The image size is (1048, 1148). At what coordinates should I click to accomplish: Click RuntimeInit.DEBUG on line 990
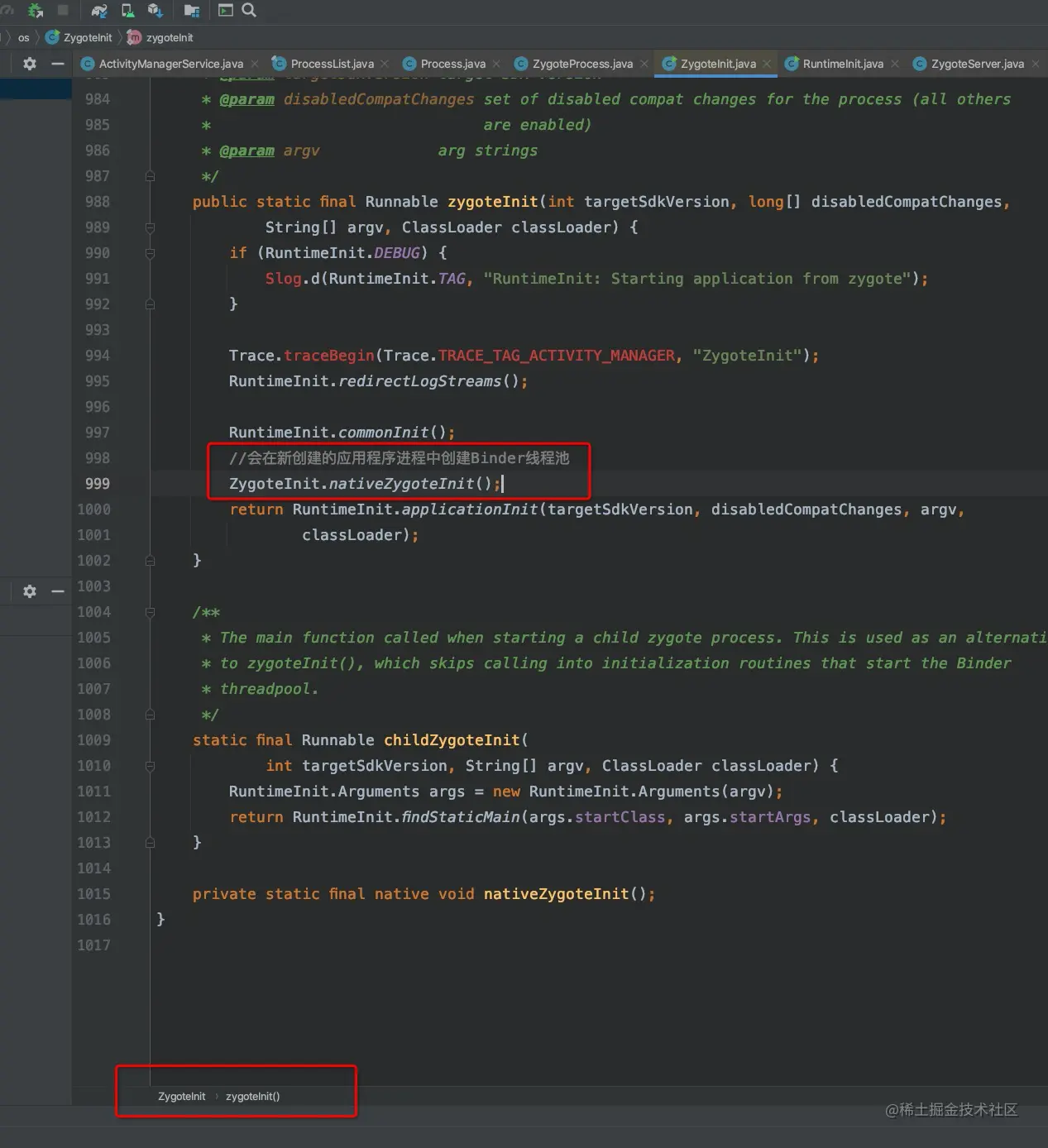coord(343,253)
